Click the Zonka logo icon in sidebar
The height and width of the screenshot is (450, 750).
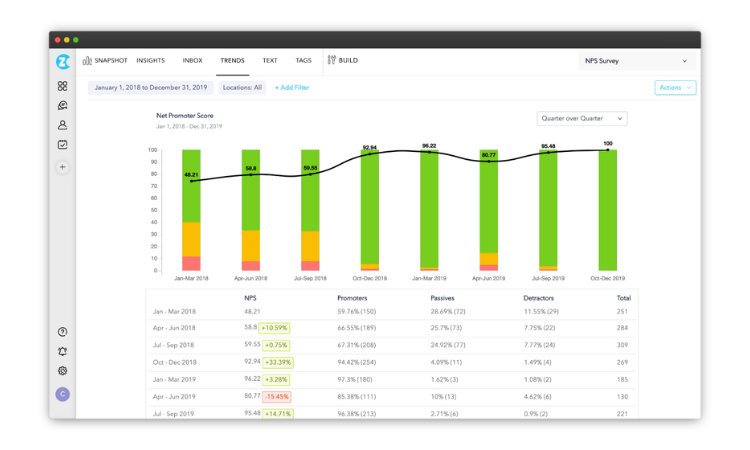[63, 62]
